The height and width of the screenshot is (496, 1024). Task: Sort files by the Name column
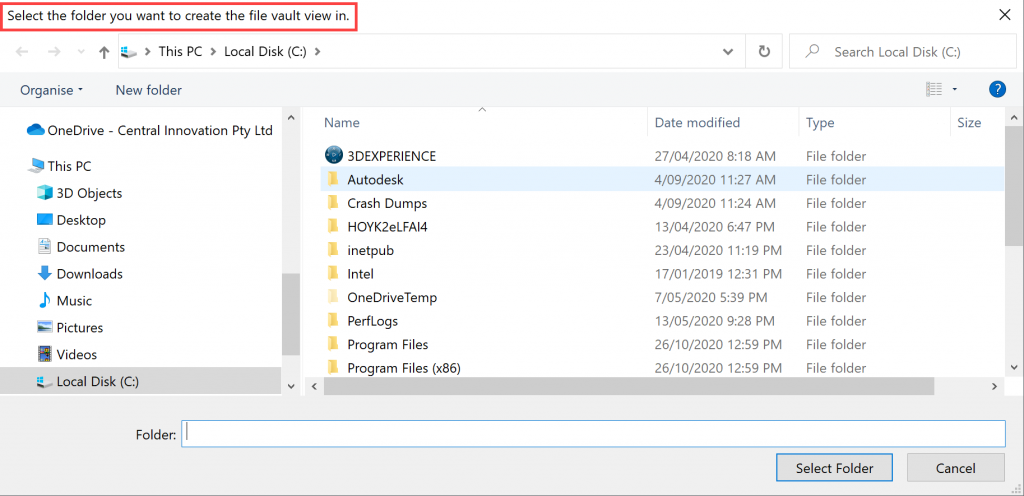pyautogui.click(x=342, y=123)
